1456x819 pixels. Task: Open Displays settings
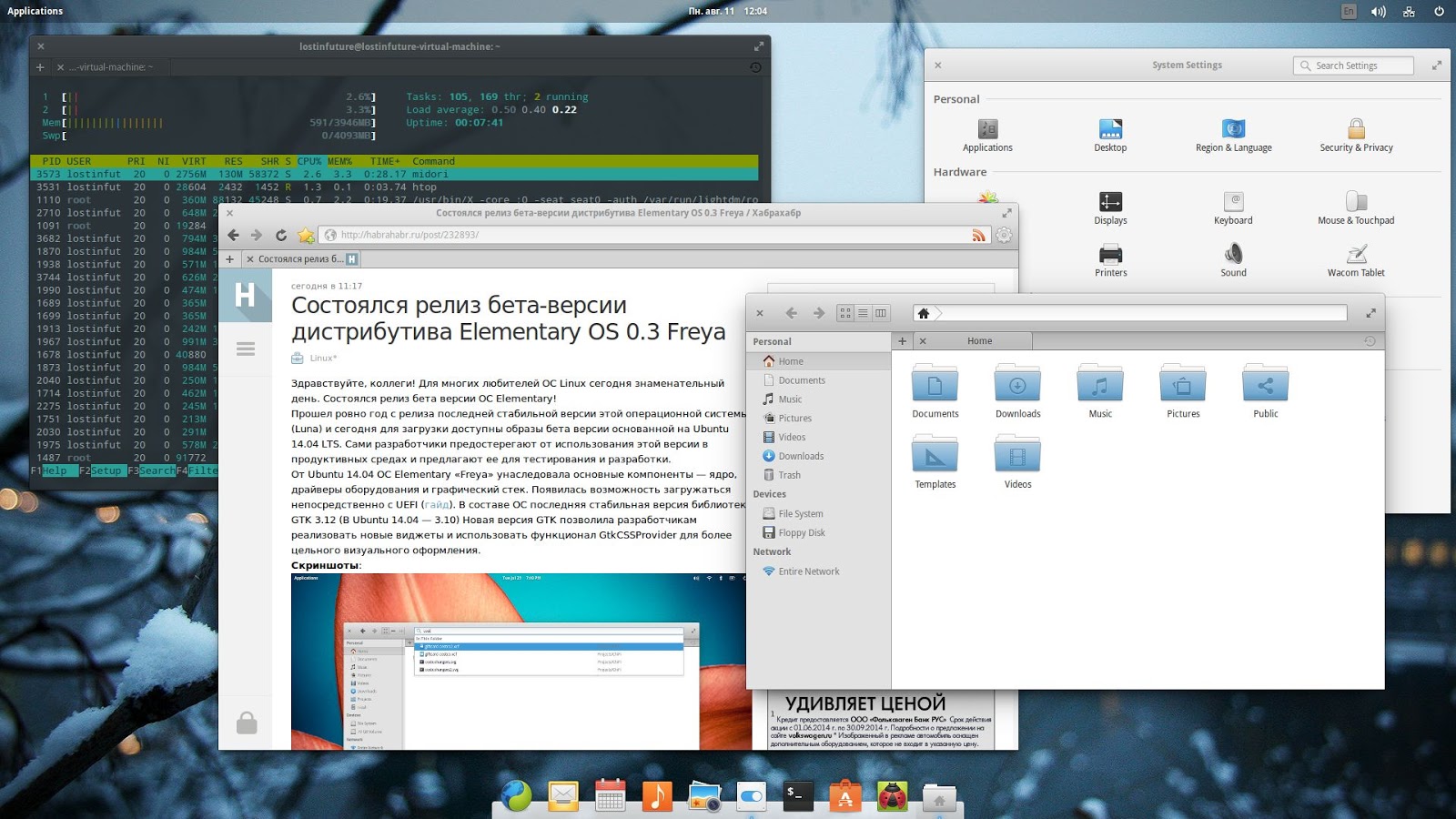click(x=1110, y=207)
